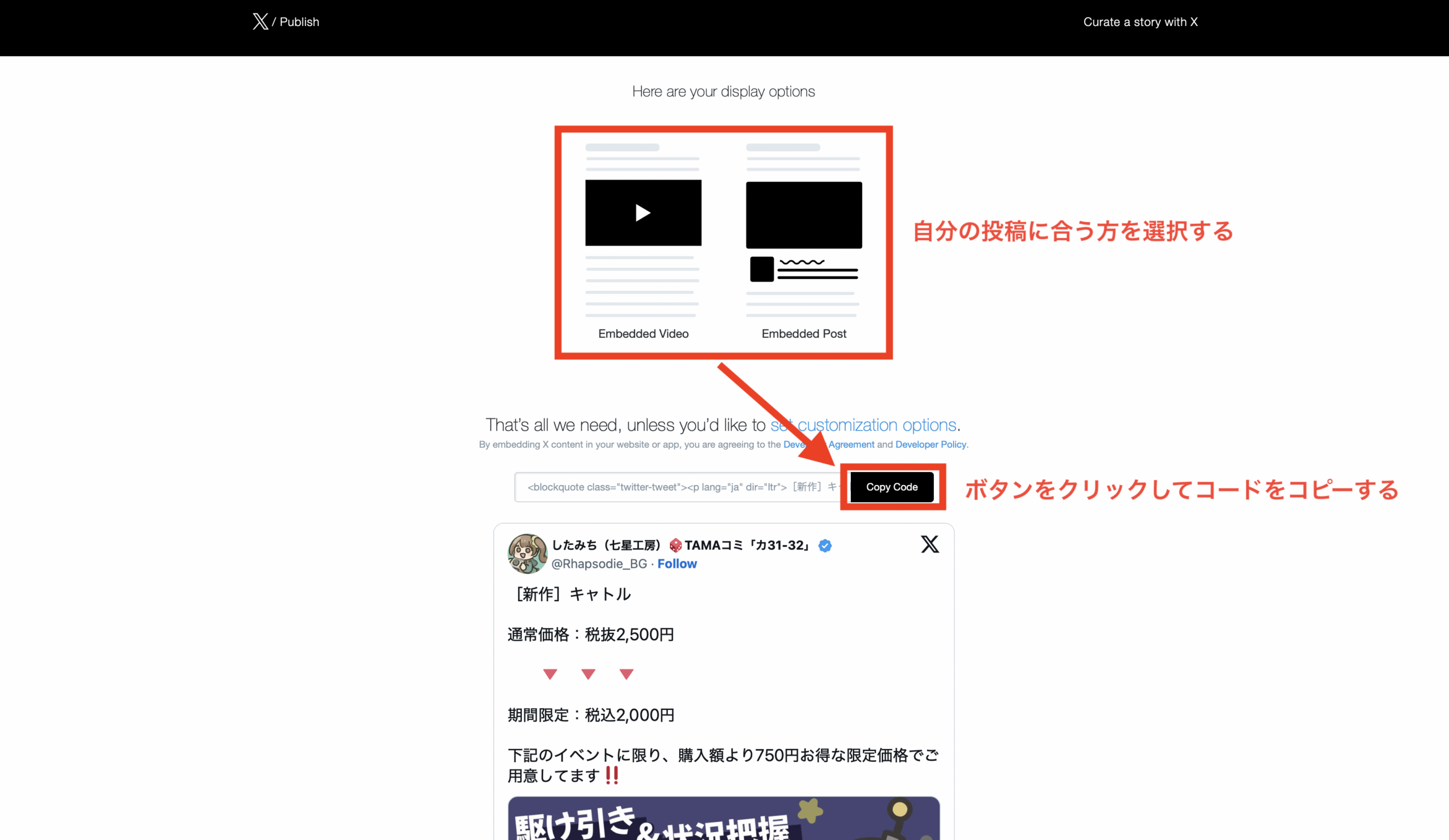This screenshot has width=1449, height=840.
Task: Click inside the blockquote embed code field
Action: coord(679,487)
